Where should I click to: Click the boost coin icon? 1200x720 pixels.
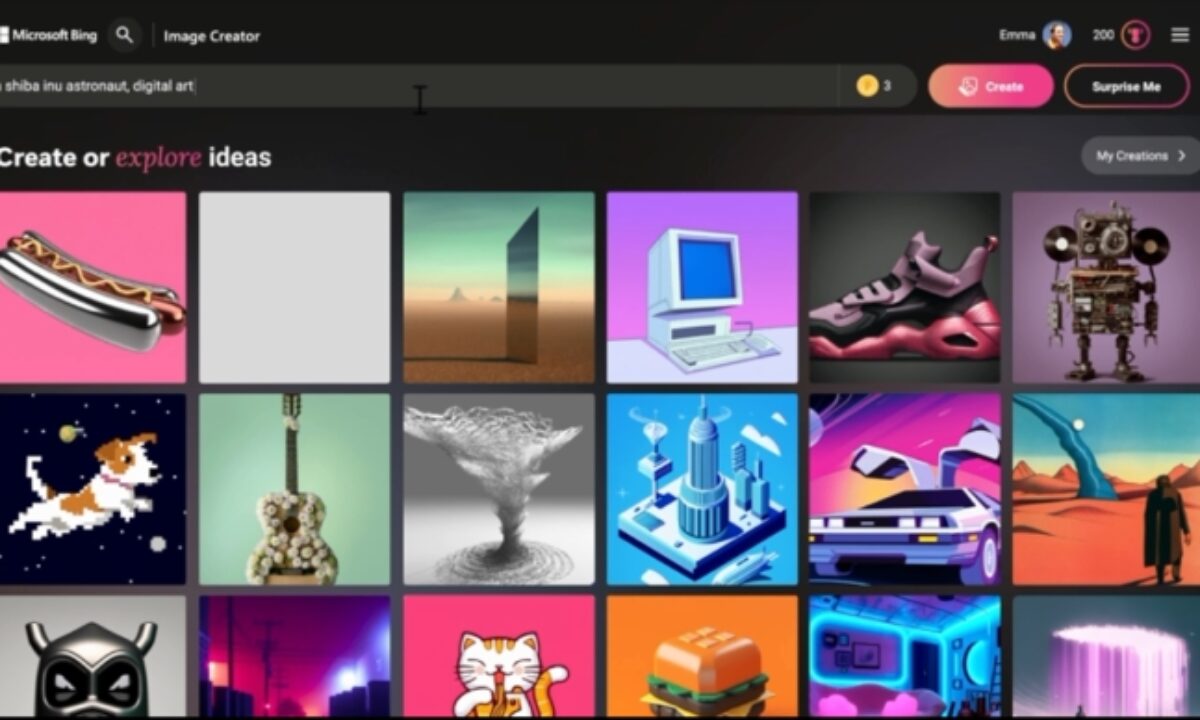click(867, 86)
